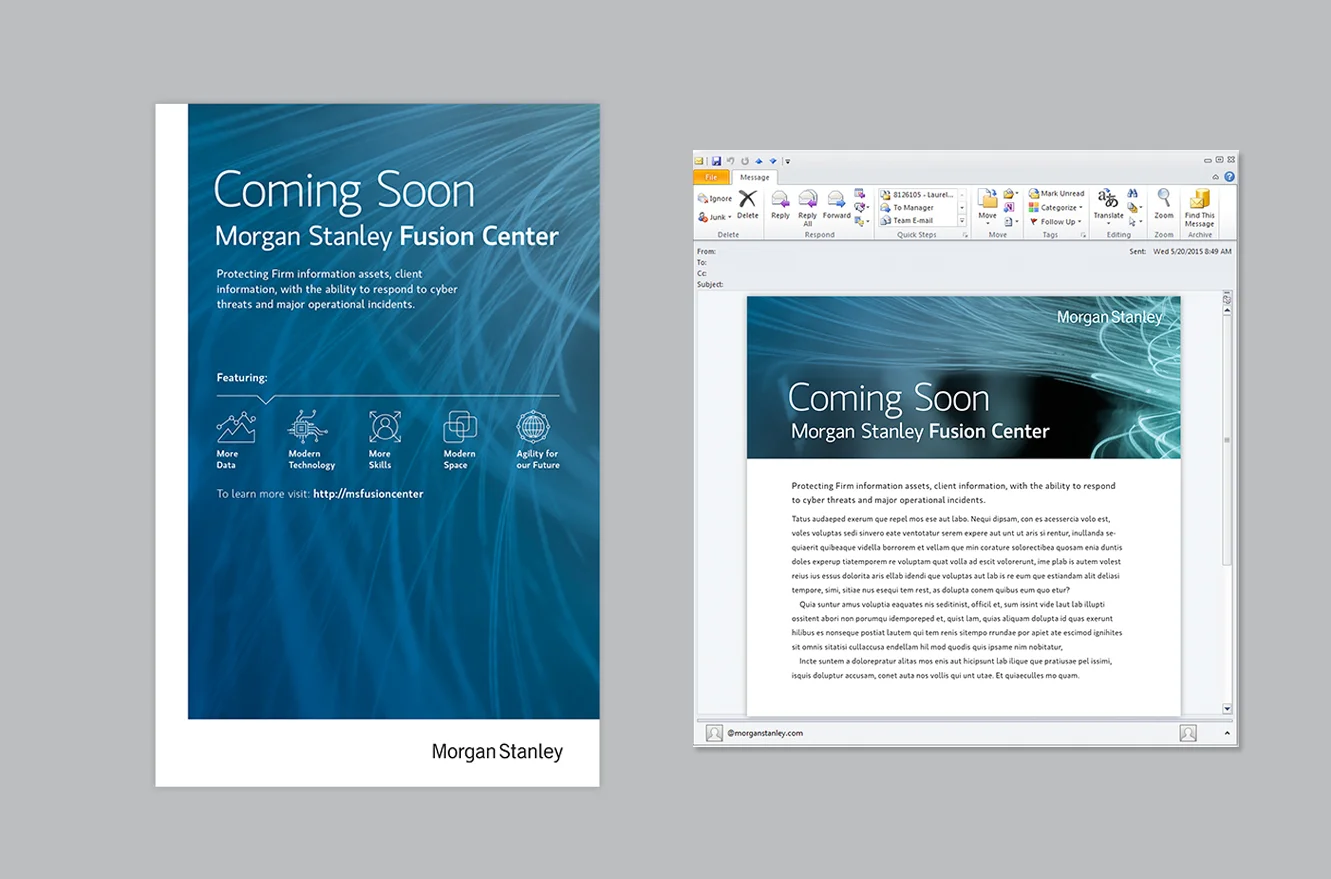Click the Agility for our Future globe icon
Image resolution: width=1331 pixels, height=879 pixels.
[x=534, y=427]
